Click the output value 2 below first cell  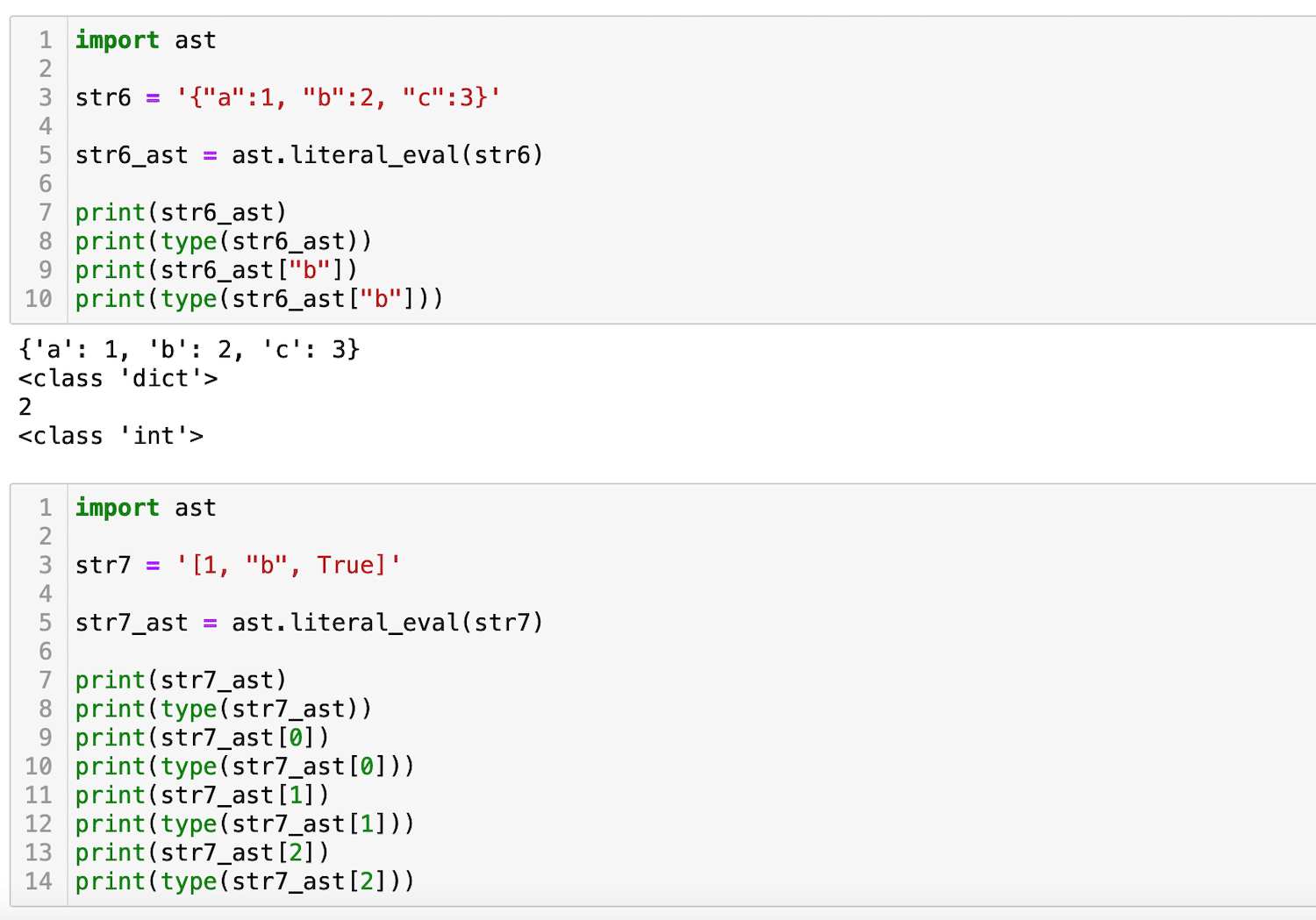[x=25, y=407]
